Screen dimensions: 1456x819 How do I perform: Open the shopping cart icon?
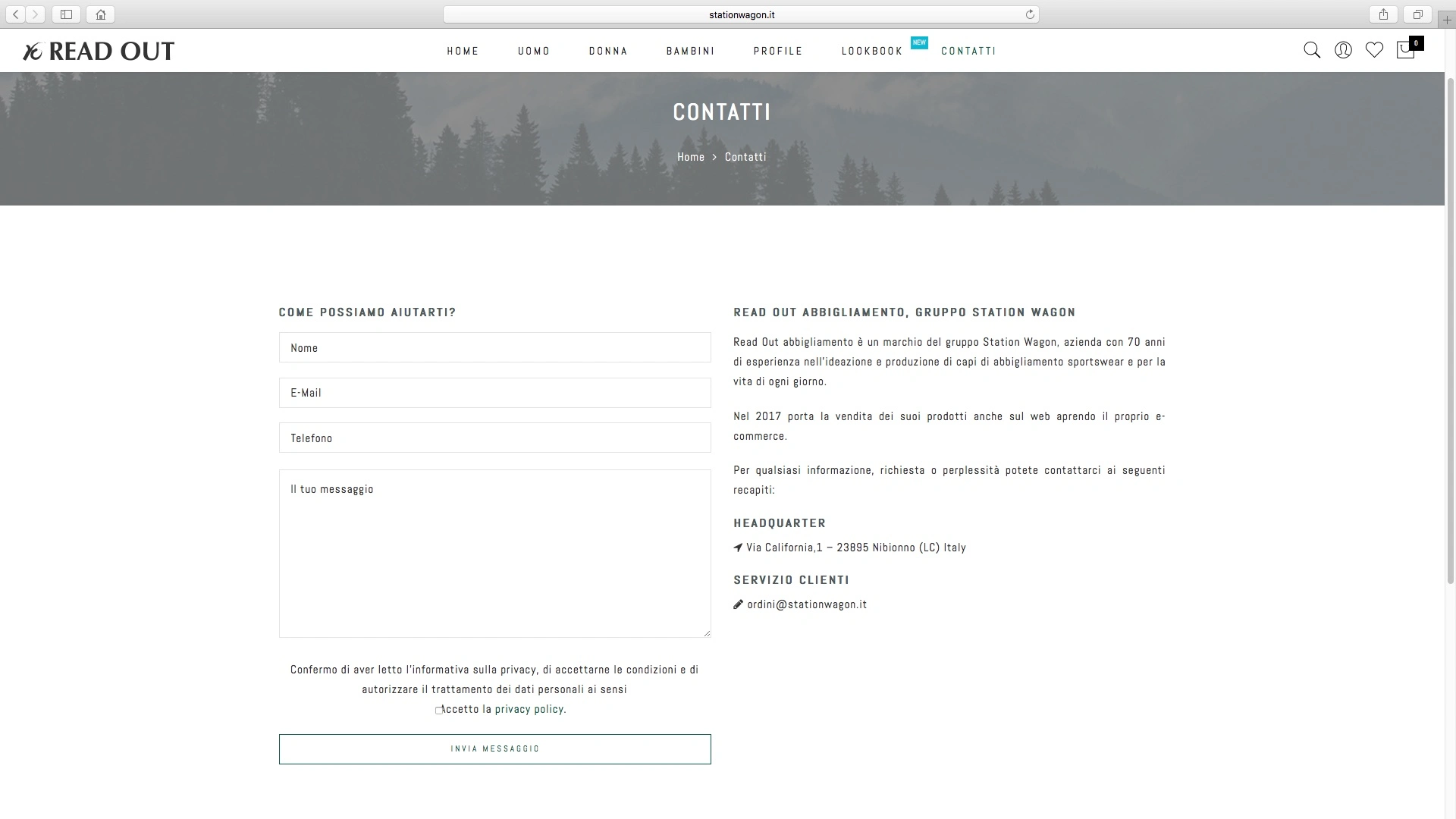pyautogui.click(x=1407, y=49)
